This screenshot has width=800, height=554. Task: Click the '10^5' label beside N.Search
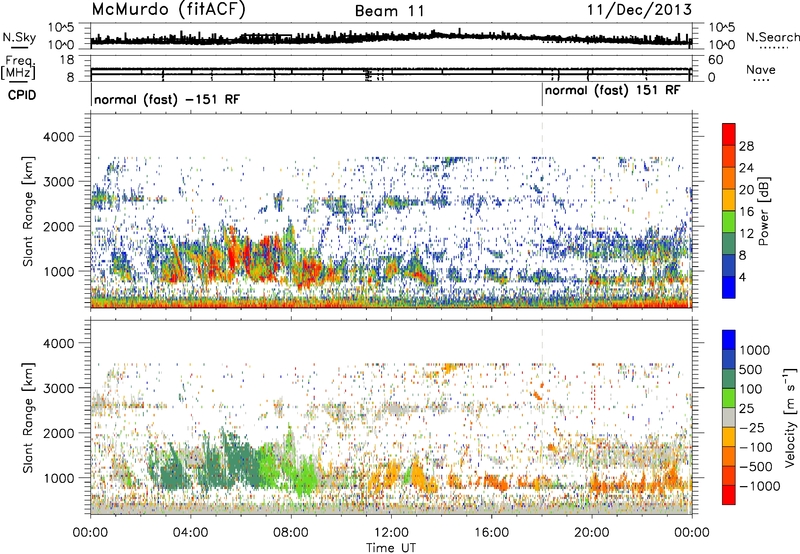click(x=721, y=27)
